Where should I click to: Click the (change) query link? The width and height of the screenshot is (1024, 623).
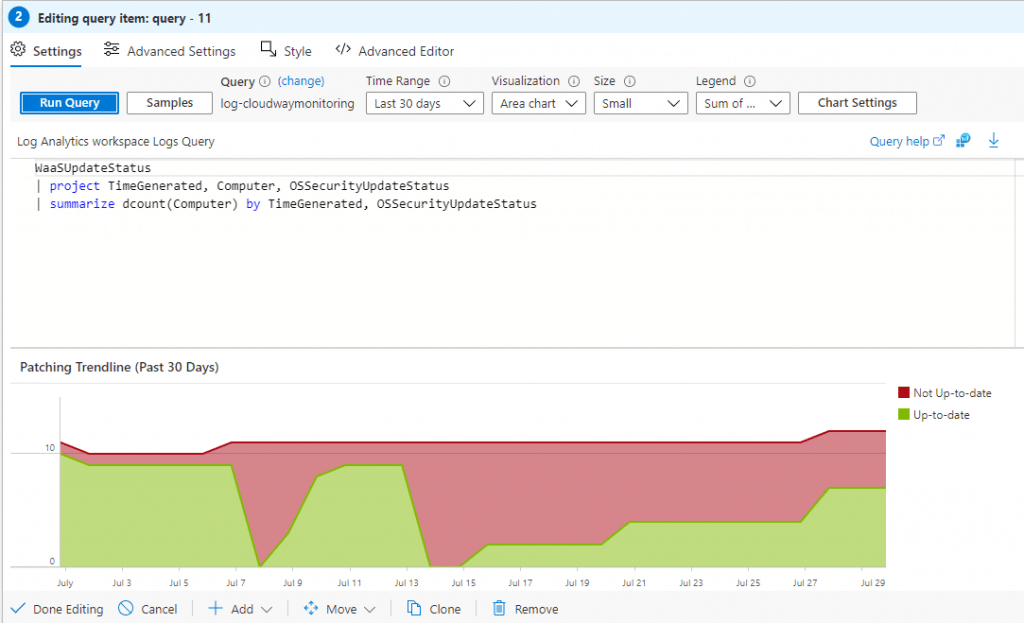coord(301,81)
